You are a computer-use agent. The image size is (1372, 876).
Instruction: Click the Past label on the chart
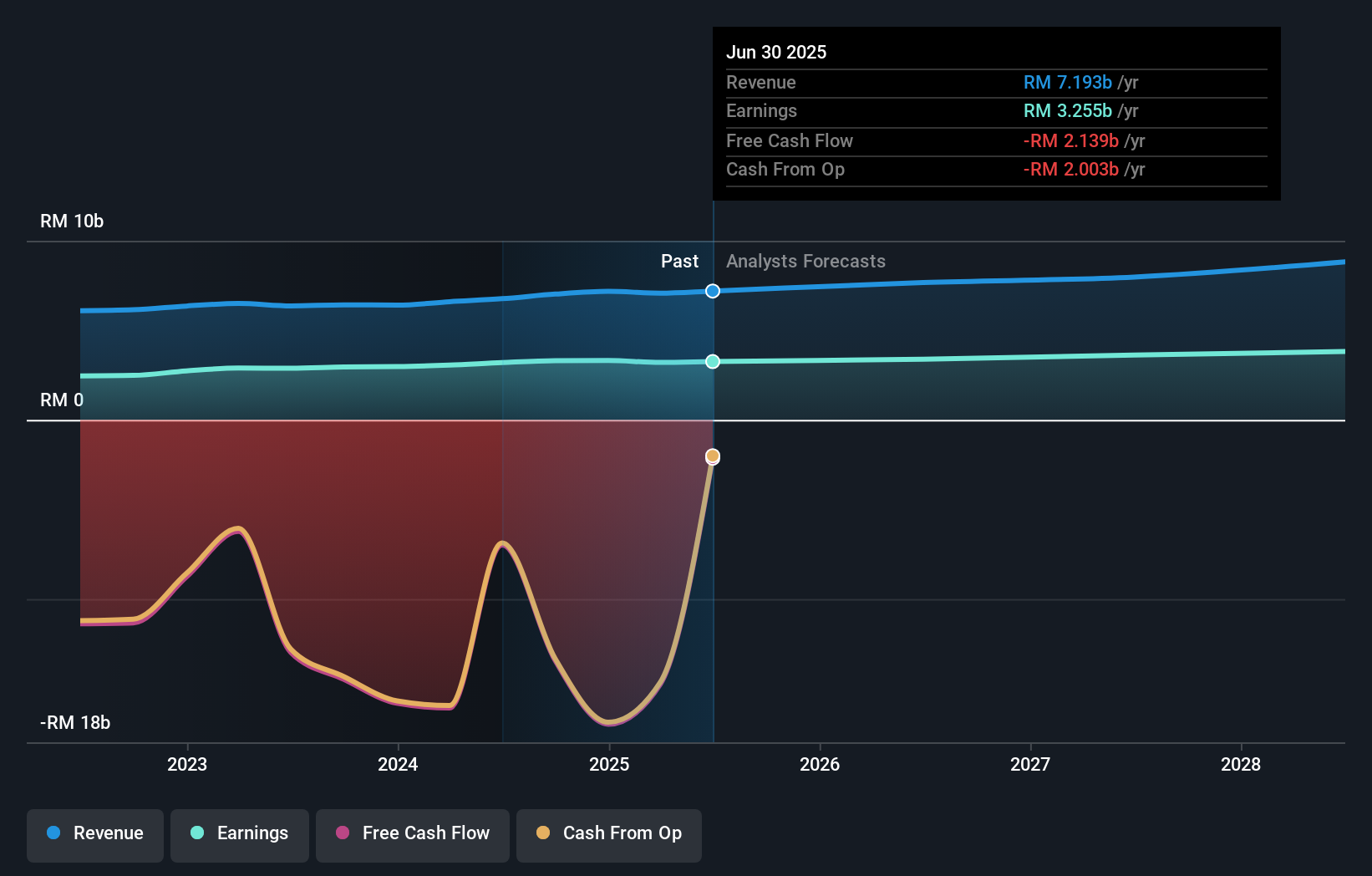pos(679,261)
